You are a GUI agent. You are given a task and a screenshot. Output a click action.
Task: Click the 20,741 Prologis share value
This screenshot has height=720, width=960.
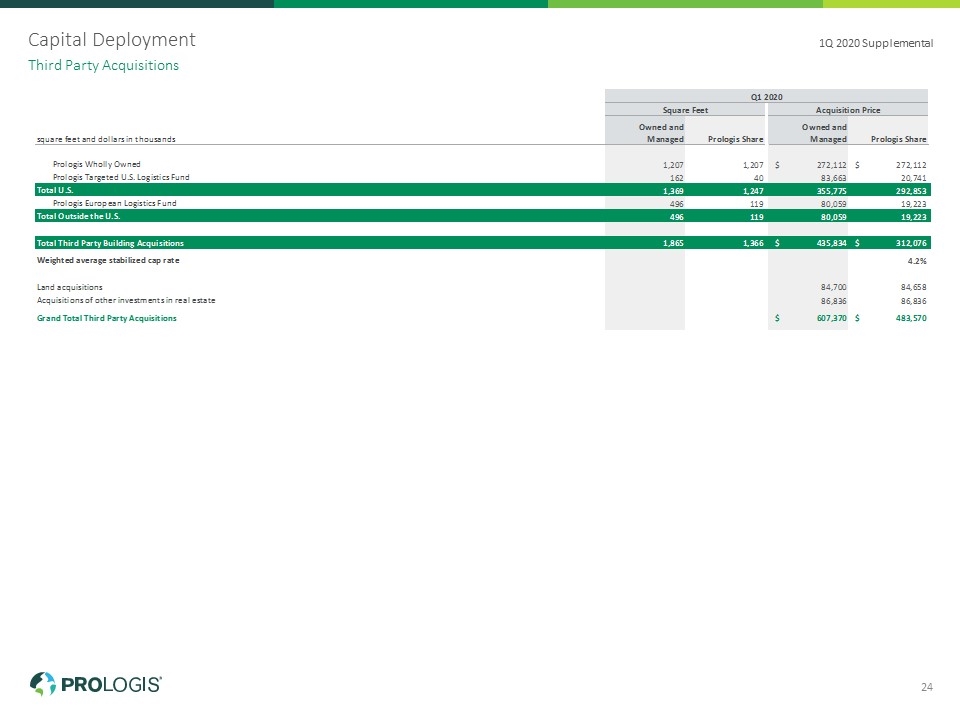pyautogui.click(x=913, y=178)
